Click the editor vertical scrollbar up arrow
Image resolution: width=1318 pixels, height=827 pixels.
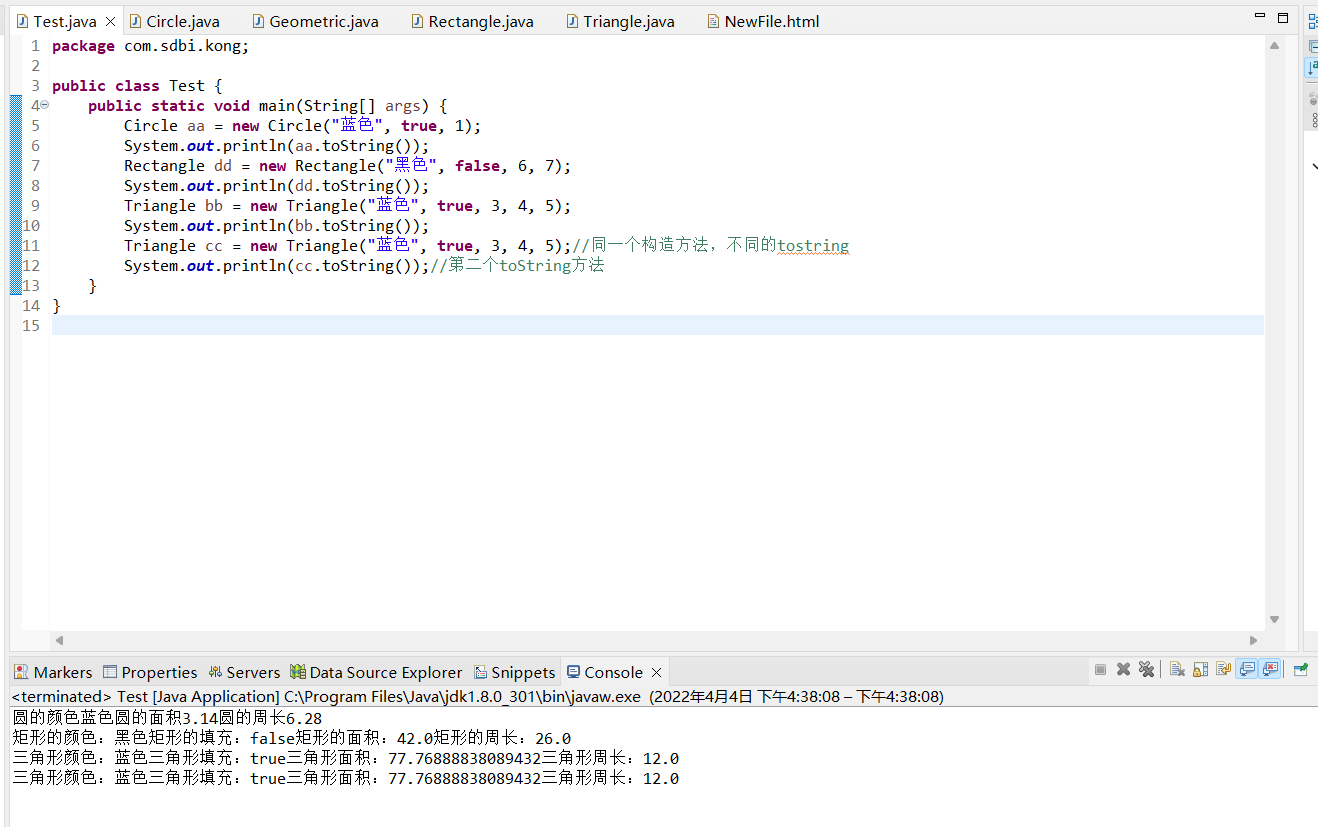point(1274,45)
